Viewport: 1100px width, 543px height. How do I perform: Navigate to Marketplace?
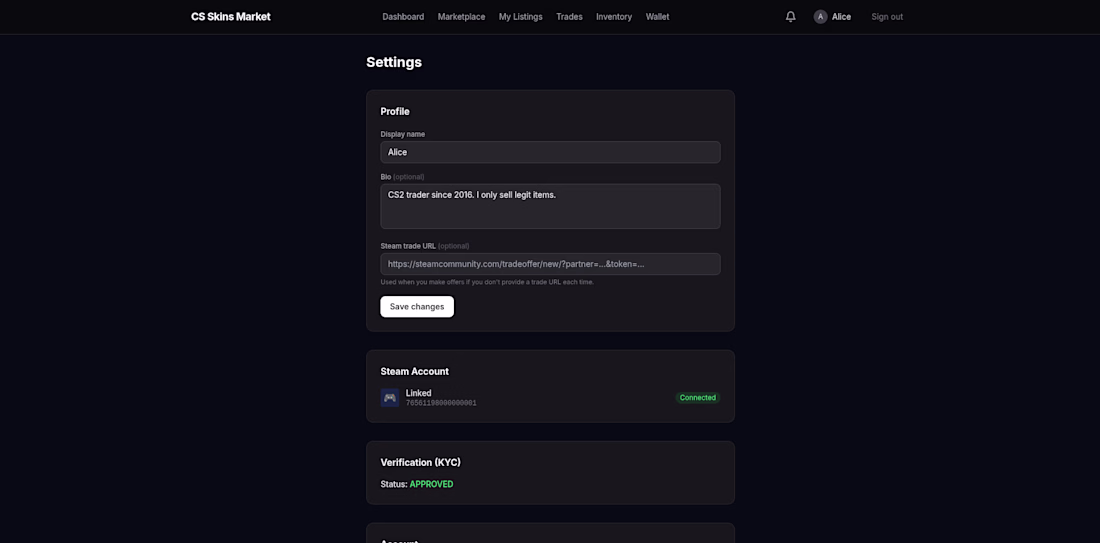[461, 17]
